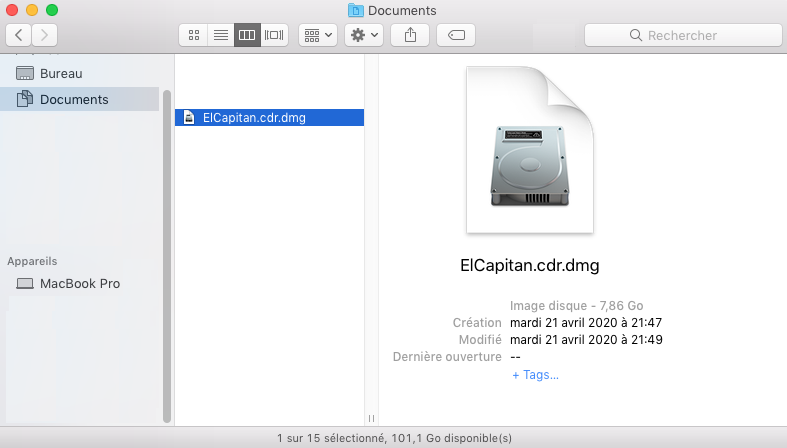The height and width of the screenshot is (448, 787).
Task: Close the Finder window with red button
Action: [12, 10]
